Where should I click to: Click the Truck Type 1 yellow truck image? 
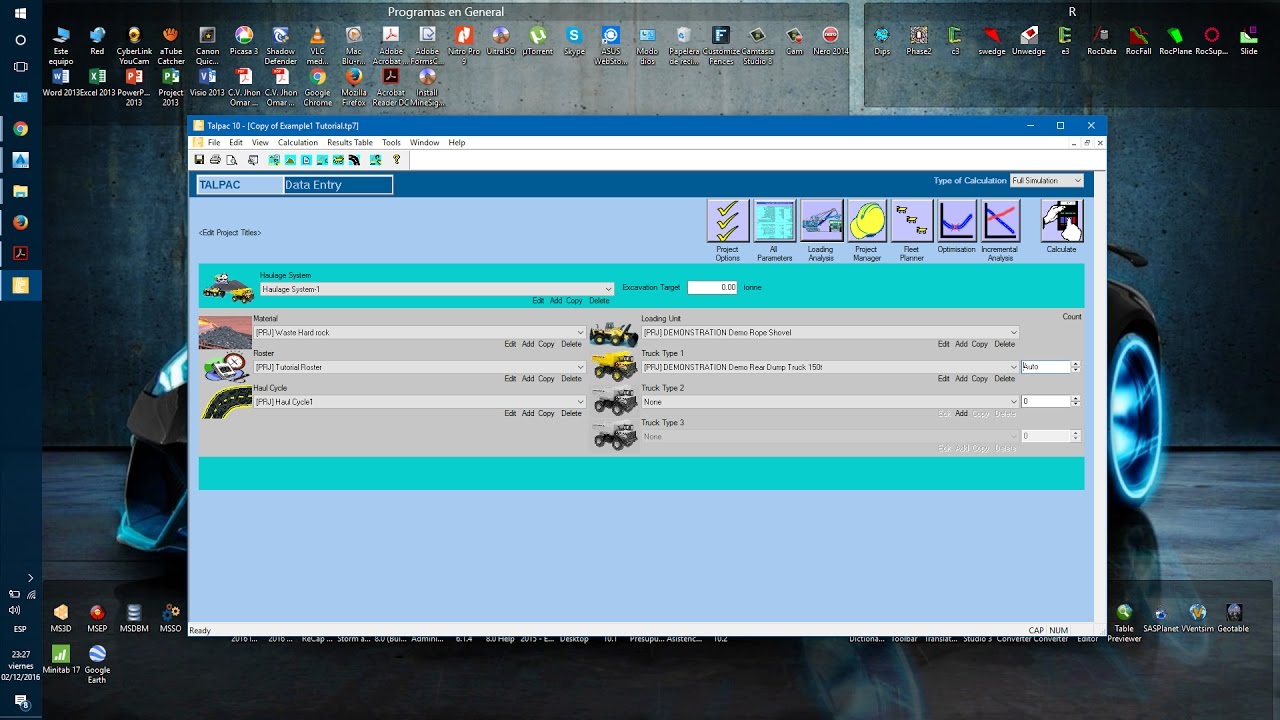pyautogui.click(x=614, y=367)
